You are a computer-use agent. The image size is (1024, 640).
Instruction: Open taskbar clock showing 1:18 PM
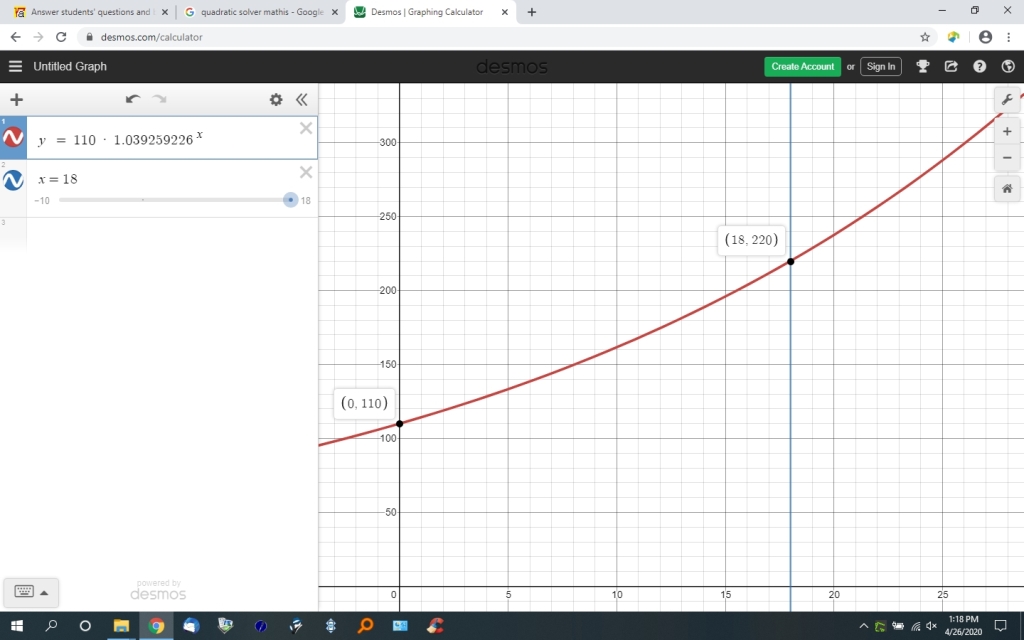(x=963, y=626)
